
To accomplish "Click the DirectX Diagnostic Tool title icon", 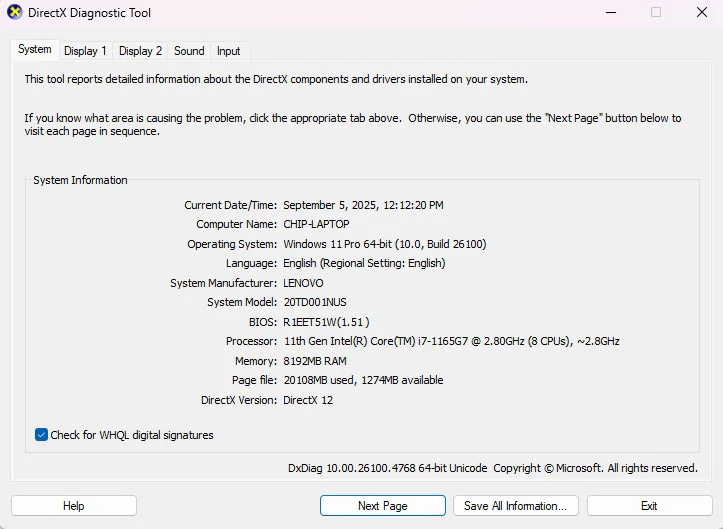I will pyautogui.click(x=14, y=12).
